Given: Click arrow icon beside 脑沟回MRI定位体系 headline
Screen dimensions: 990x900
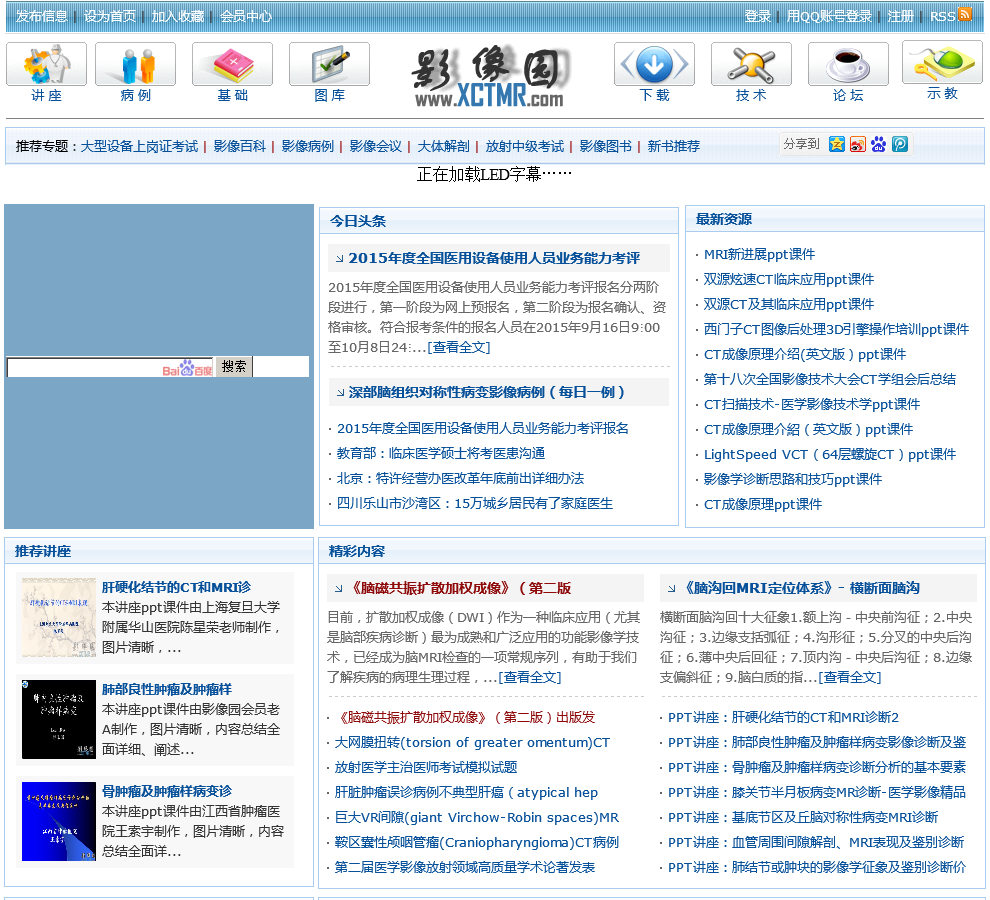Looking at the screenshot, I should [671, 589].
